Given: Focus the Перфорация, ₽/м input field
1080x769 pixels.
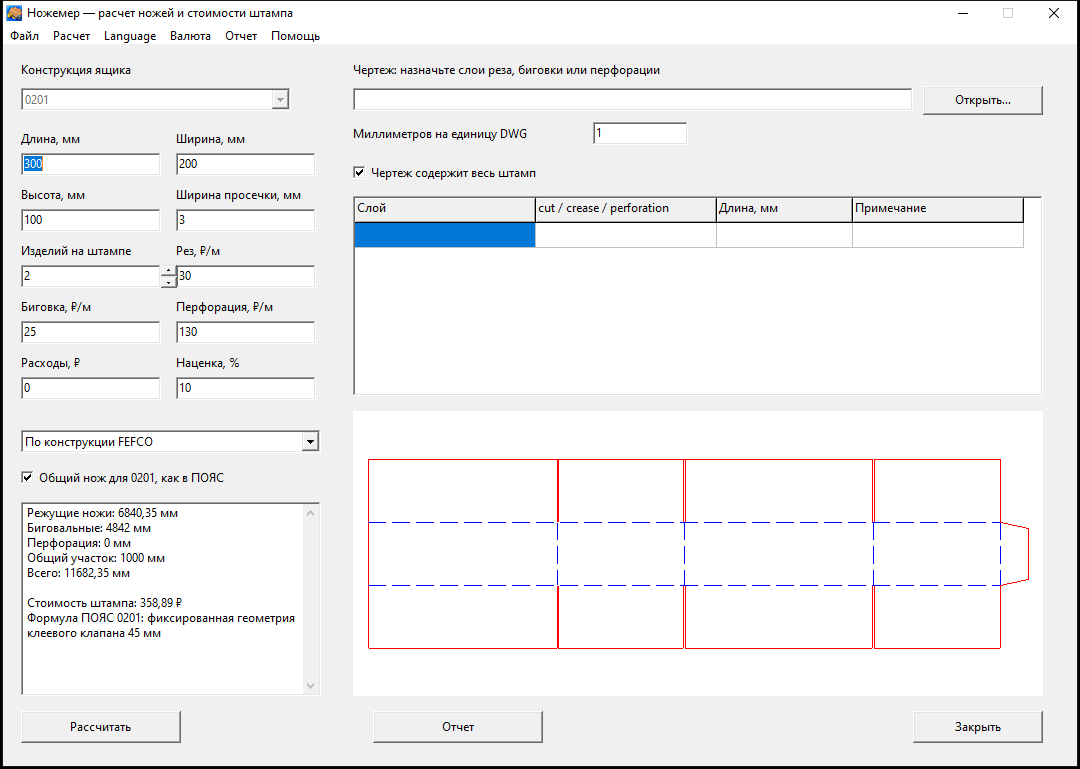Looking at the screenshot, I should (x=245, y=332).
